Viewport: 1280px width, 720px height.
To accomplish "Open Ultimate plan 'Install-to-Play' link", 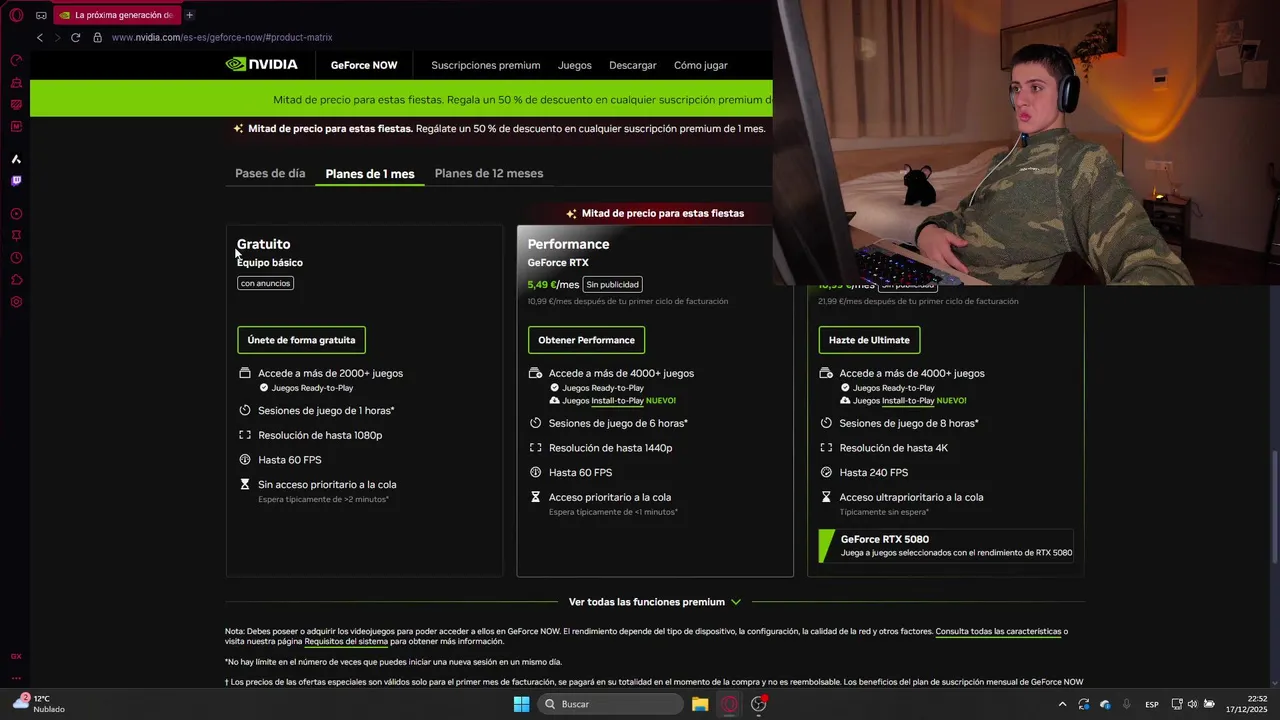I will (x=908, y=400).
